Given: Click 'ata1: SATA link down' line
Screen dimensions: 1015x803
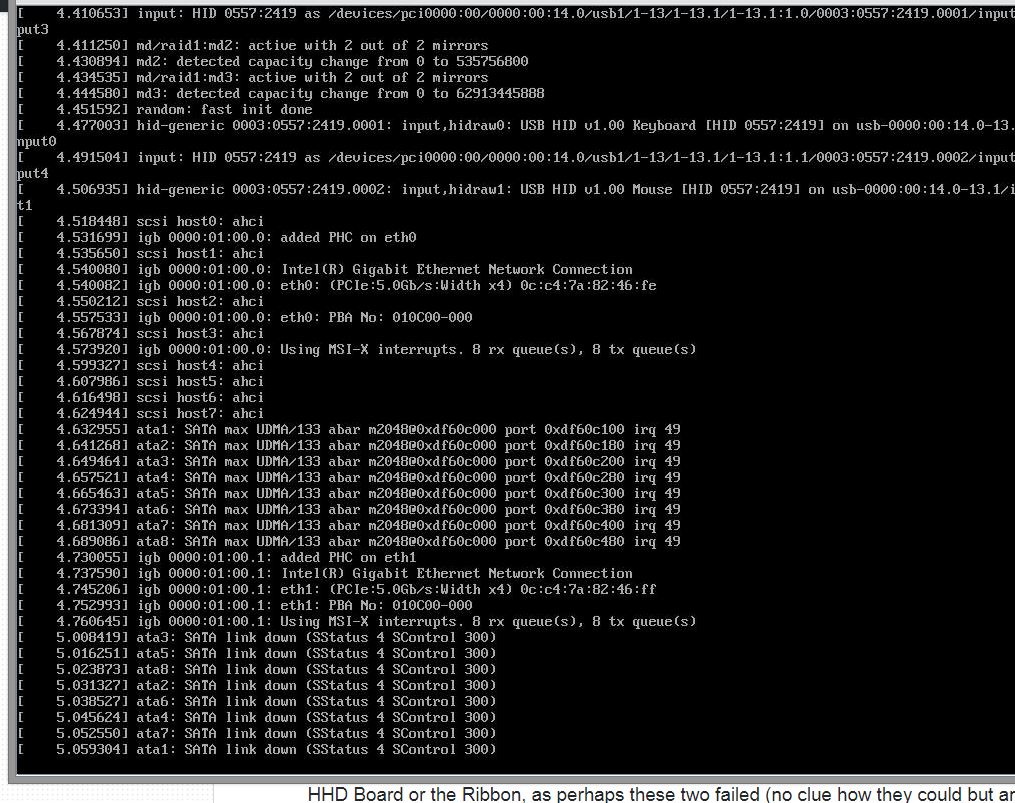Looking at the screenshot, I should (x=257, y=750).
